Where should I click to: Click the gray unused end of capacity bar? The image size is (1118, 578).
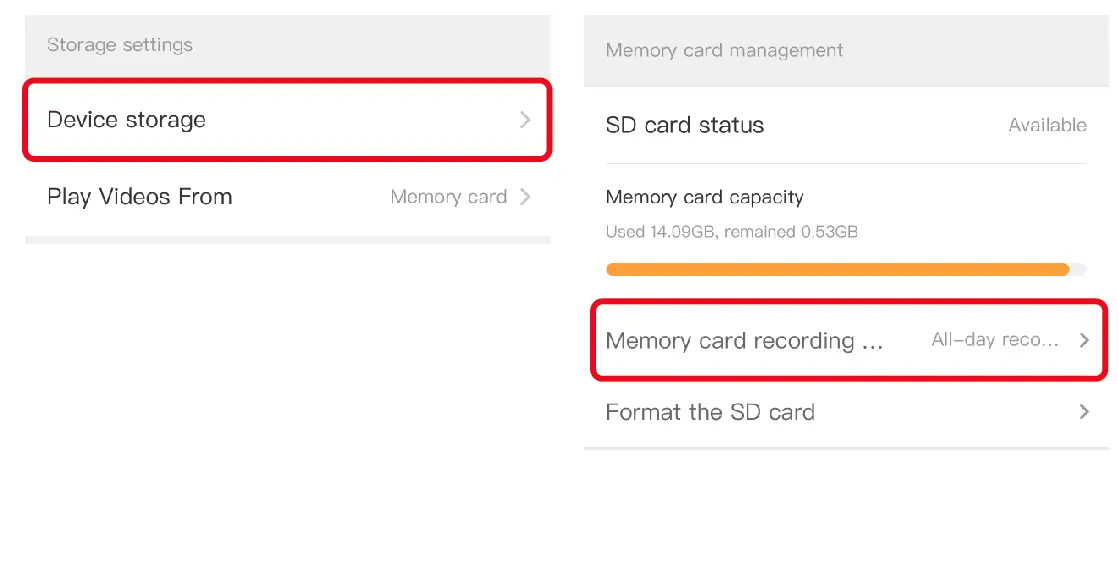pyautogui.click(x=1078, y=269)
